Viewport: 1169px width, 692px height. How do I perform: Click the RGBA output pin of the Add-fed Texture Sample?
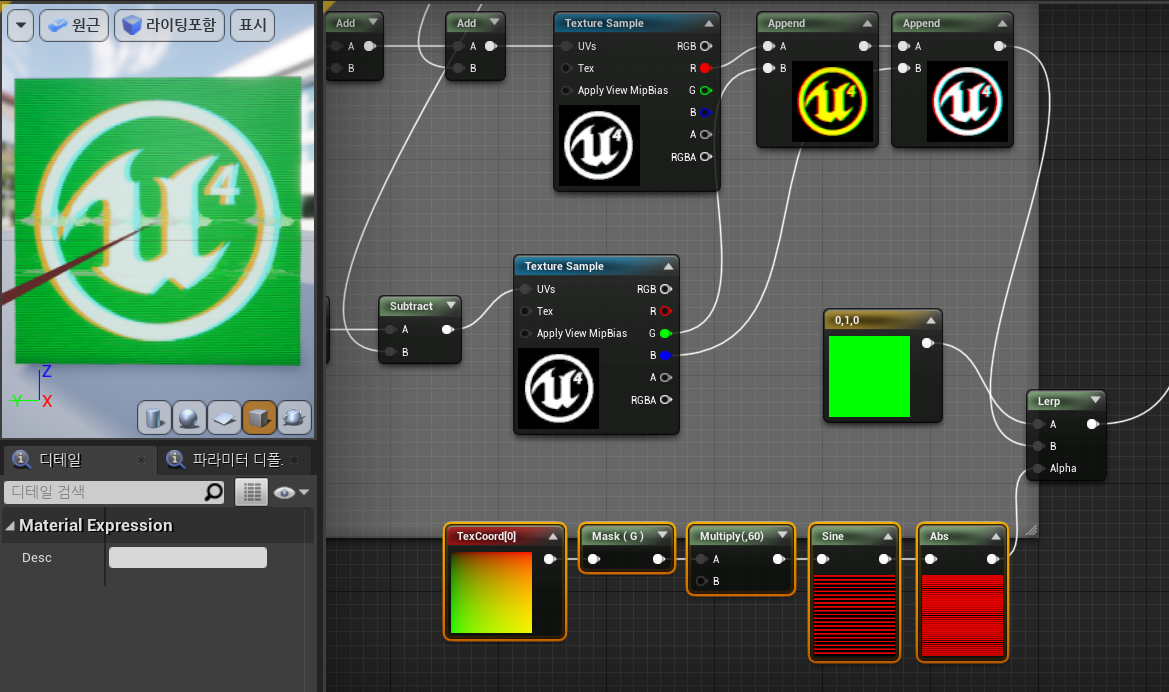pos(705,157)
